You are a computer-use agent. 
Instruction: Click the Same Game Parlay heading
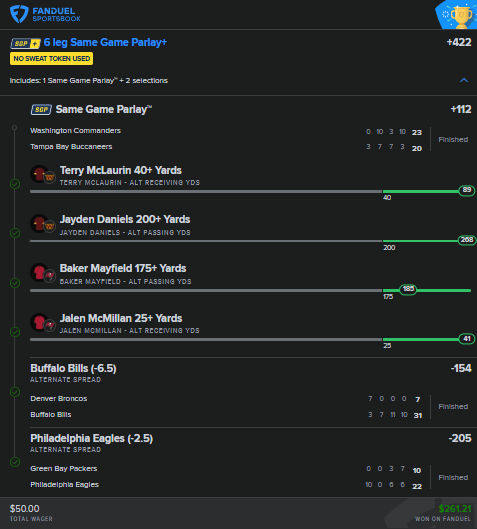(x=104, y=110)
